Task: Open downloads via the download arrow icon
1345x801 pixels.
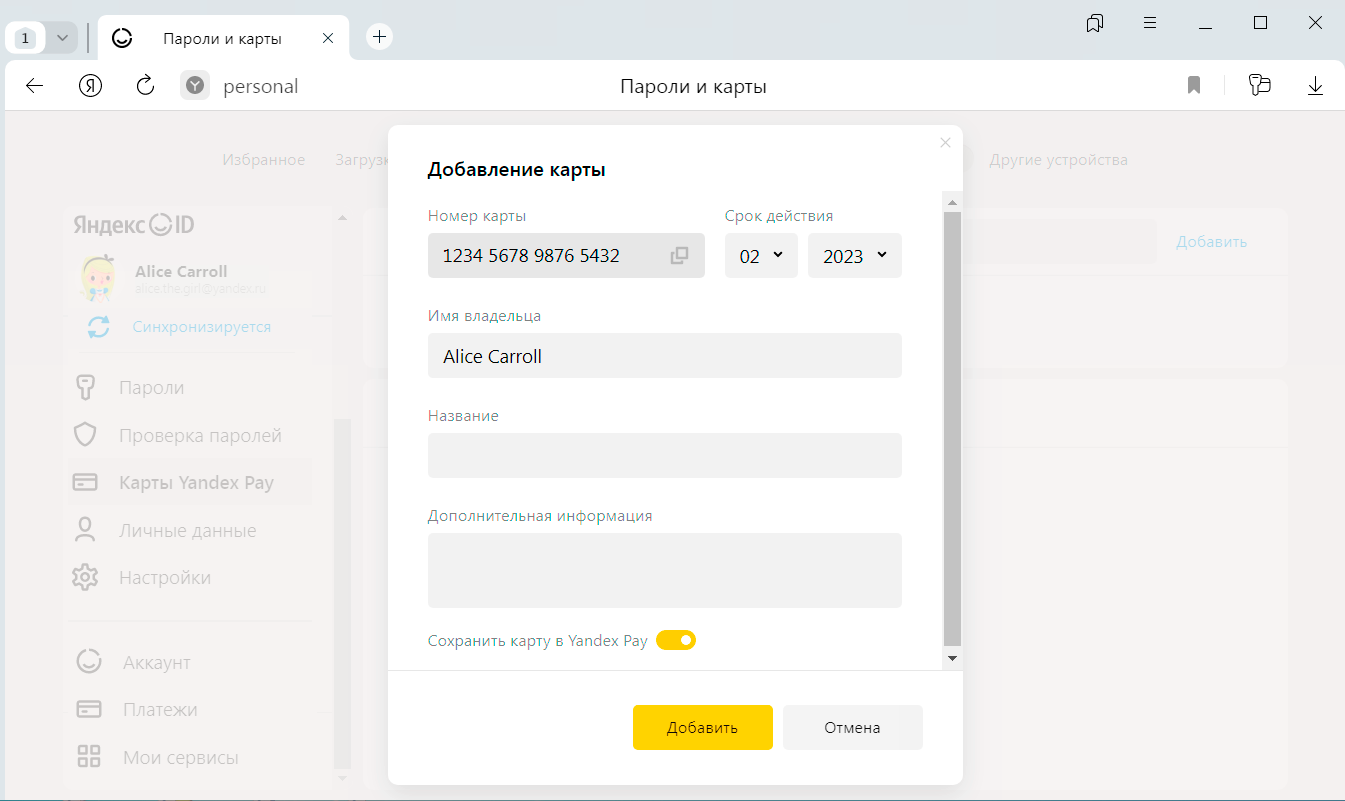Action: click(x=1315, y=86)
